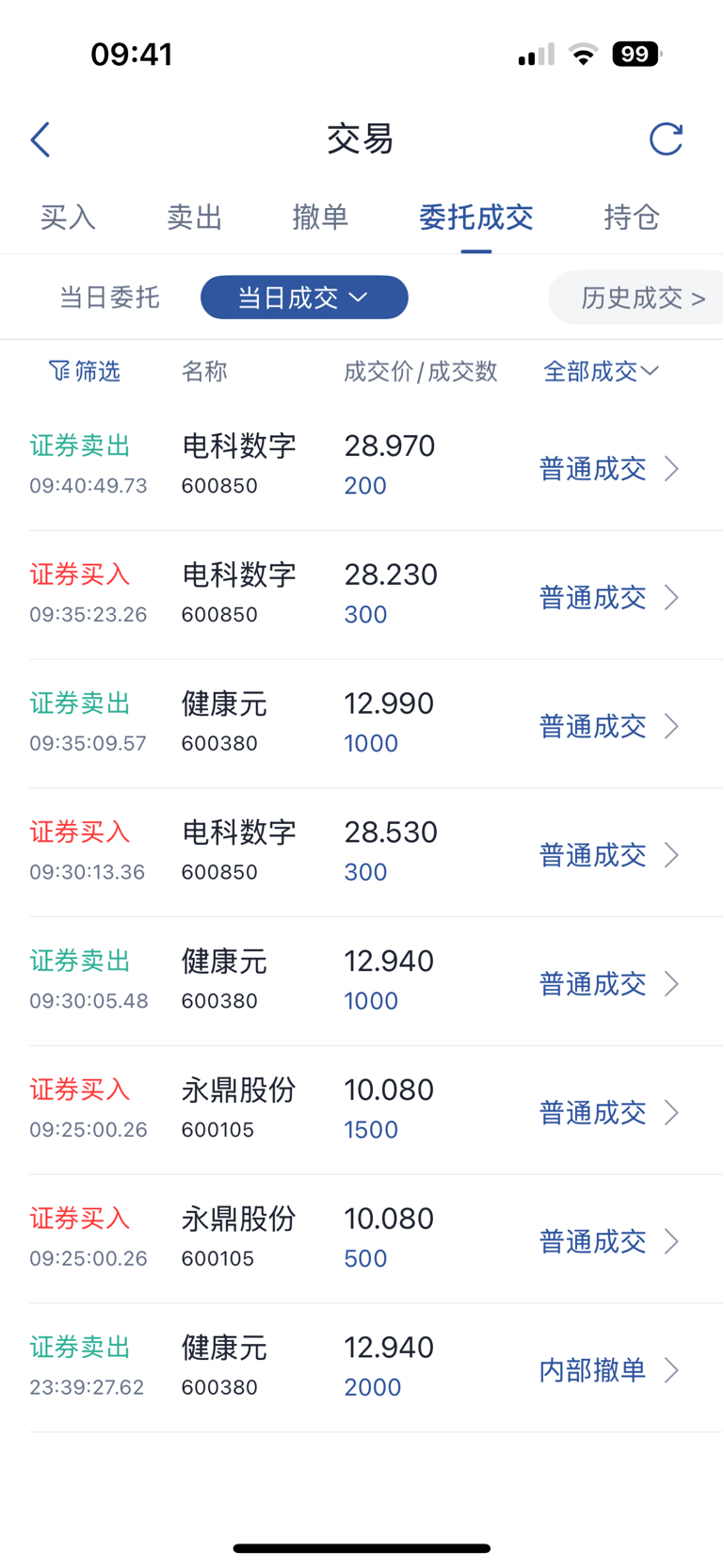Open the 卖出 tab

tap(194, 218)
